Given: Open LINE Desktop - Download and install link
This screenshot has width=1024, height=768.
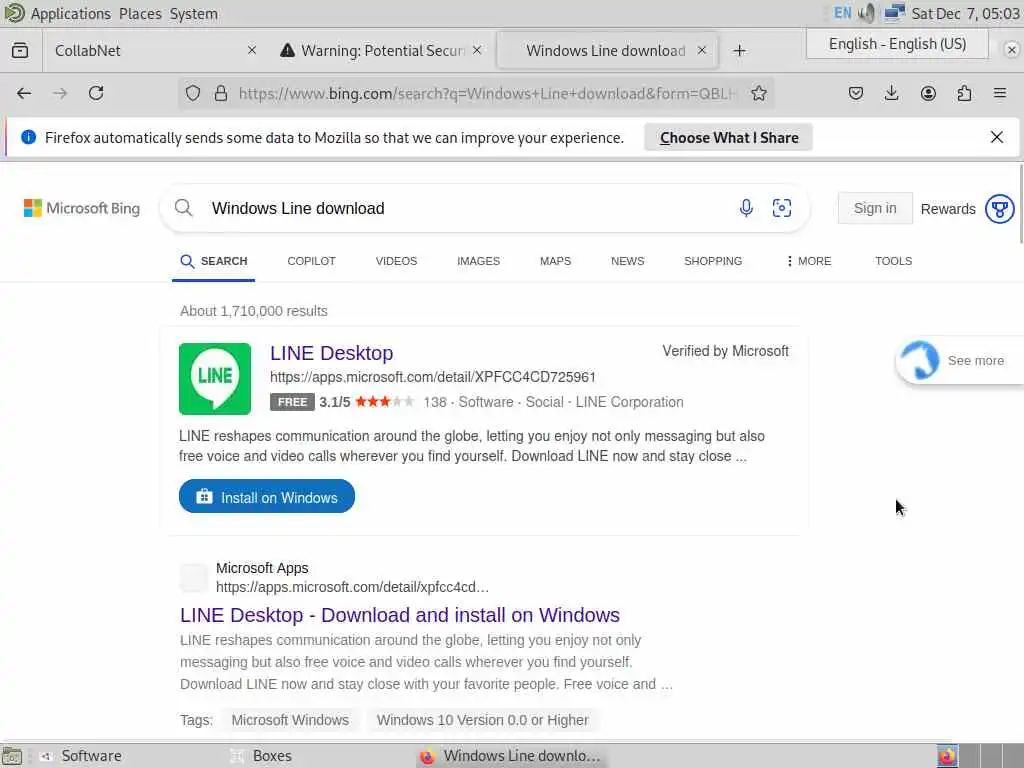Looking at the screenshot, I should click(400, 615).
